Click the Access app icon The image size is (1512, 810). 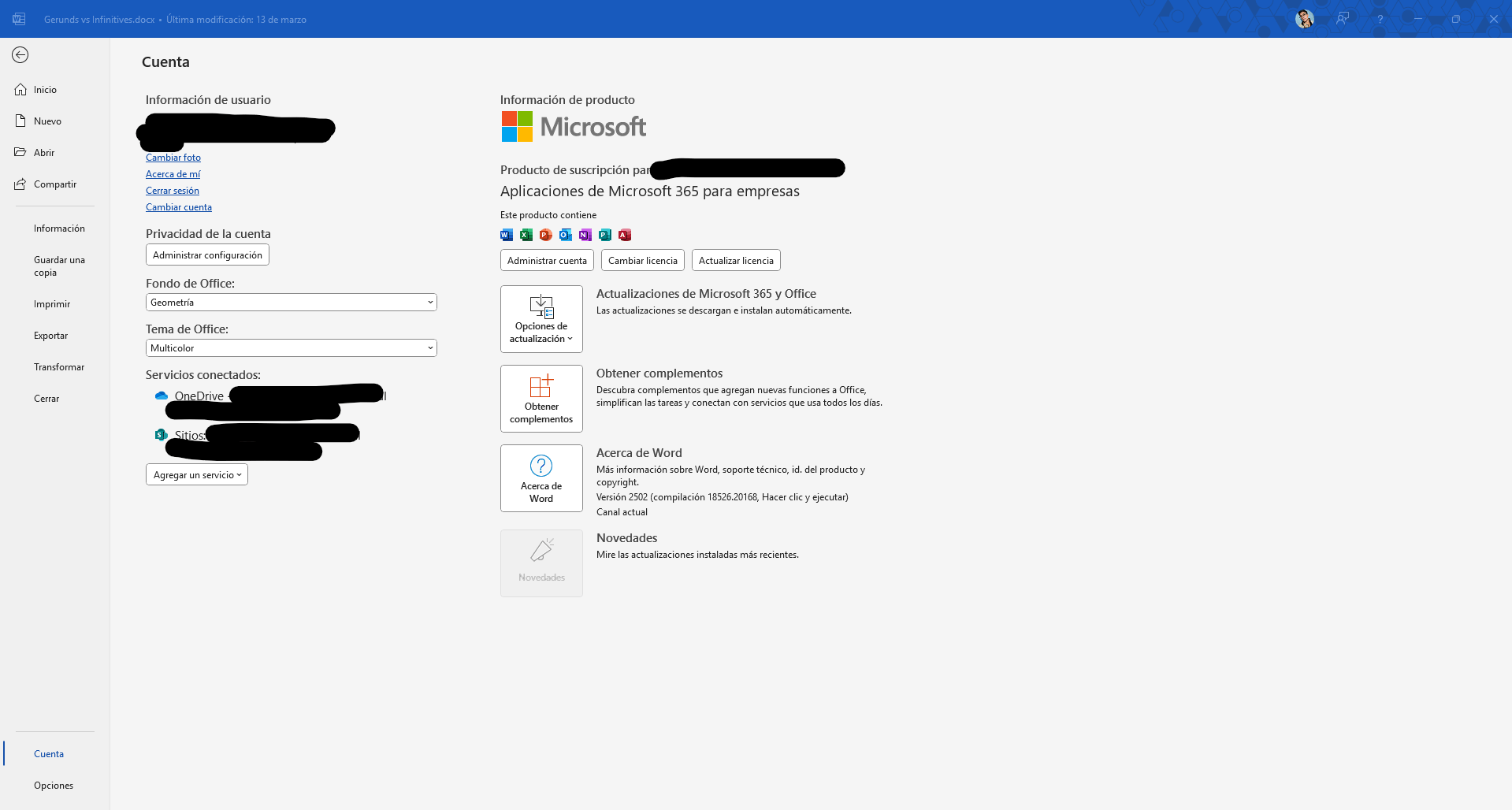[625, 235]
